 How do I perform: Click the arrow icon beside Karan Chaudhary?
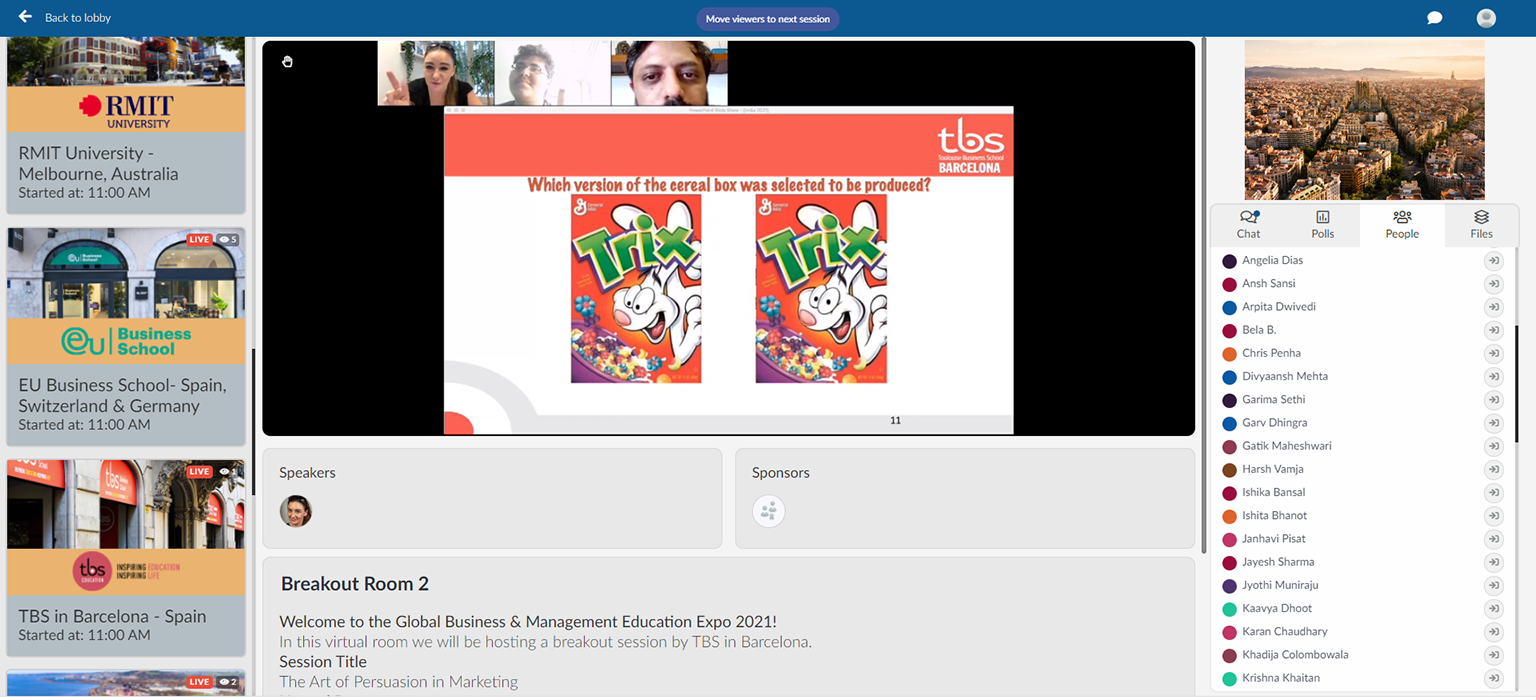coord(1493,632)
